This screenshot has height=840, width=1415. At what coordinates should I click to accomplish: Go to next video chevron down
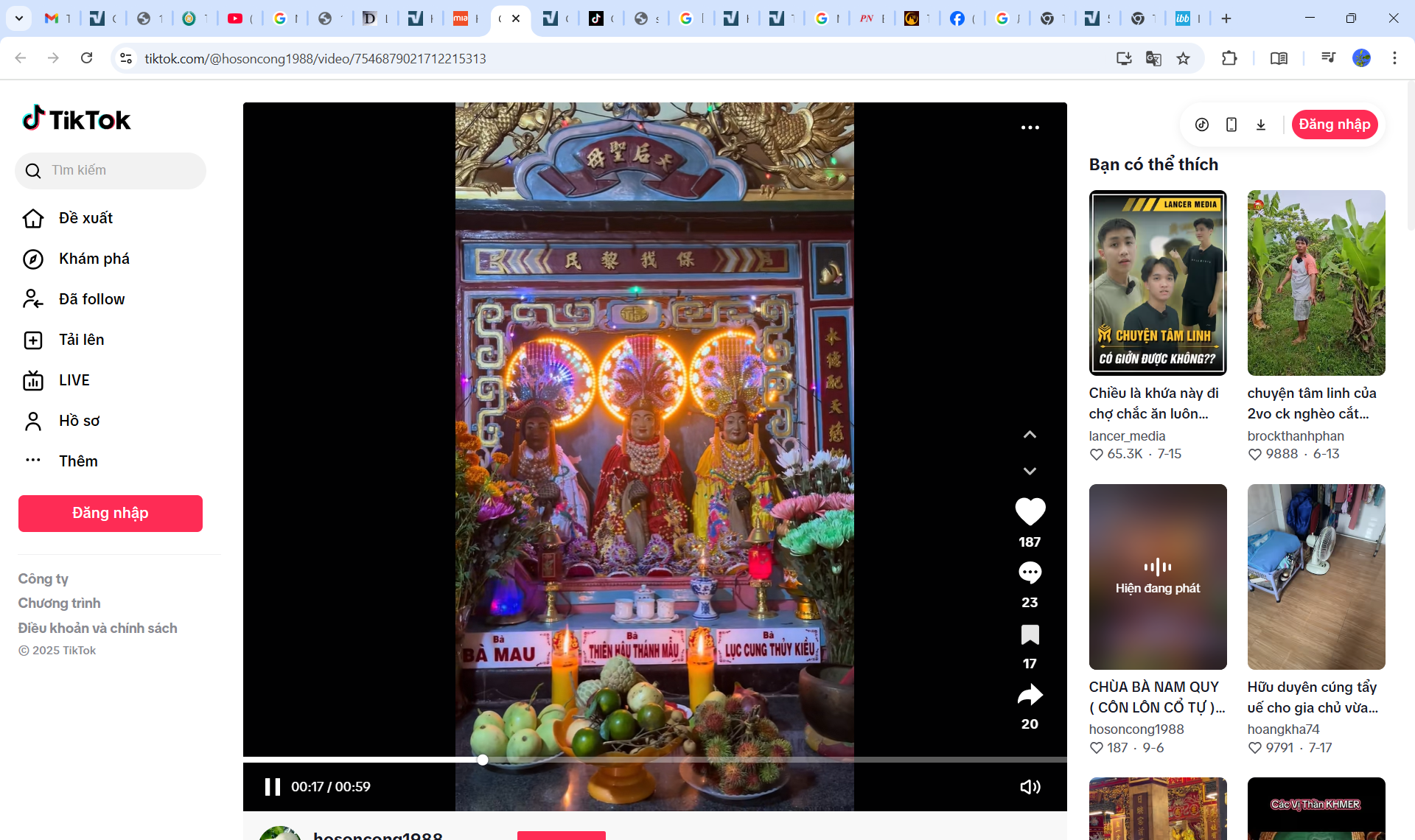[1030, 471]
